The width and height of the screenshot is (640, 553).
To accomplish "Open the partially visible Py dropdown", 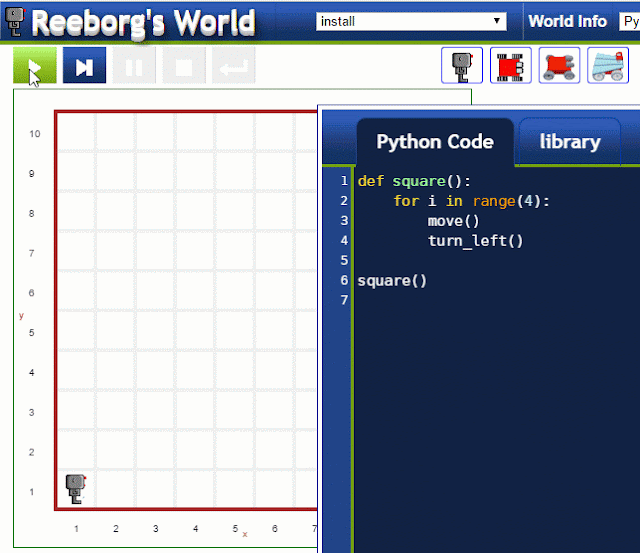I will click(629, 21).
